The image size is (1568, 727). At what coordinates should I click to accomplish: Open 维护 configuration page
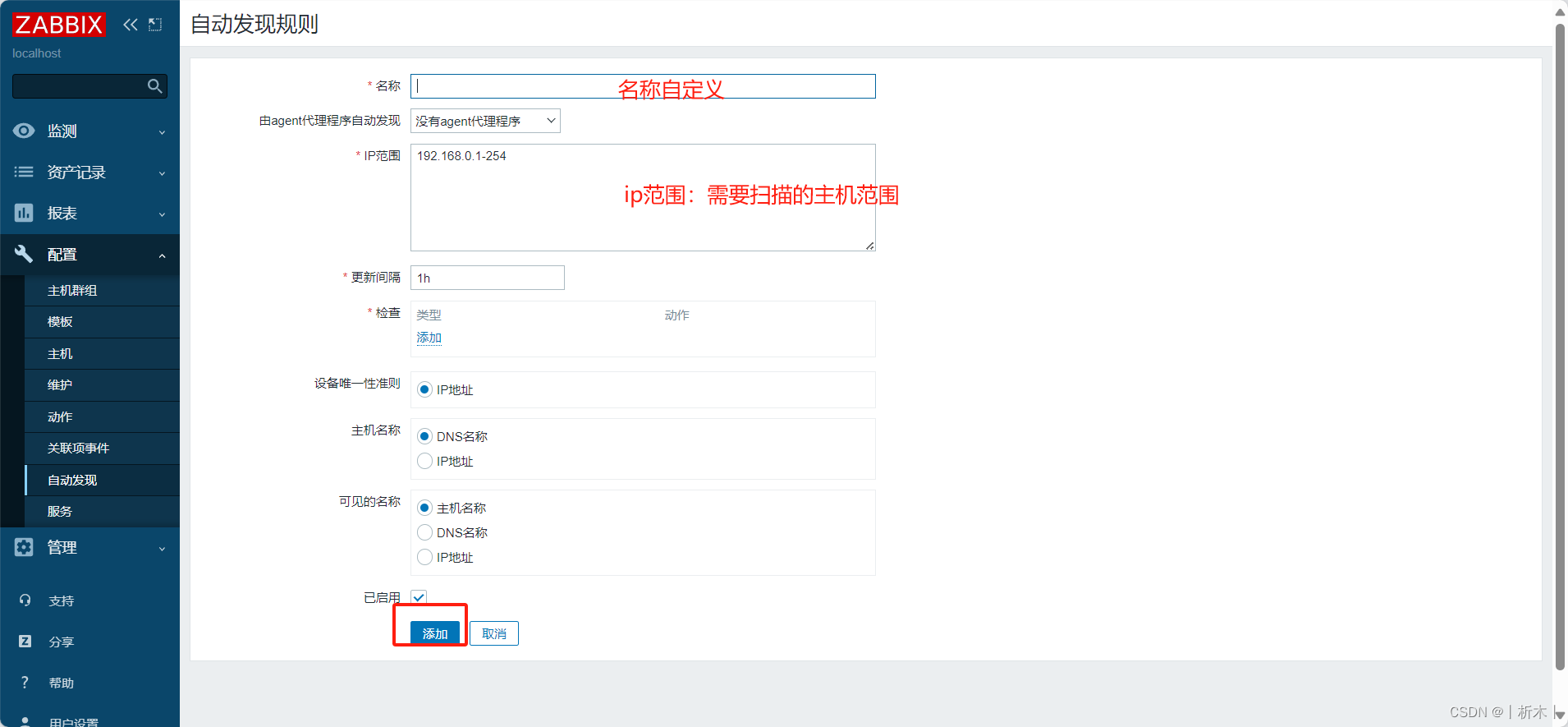tap(102, 385)
